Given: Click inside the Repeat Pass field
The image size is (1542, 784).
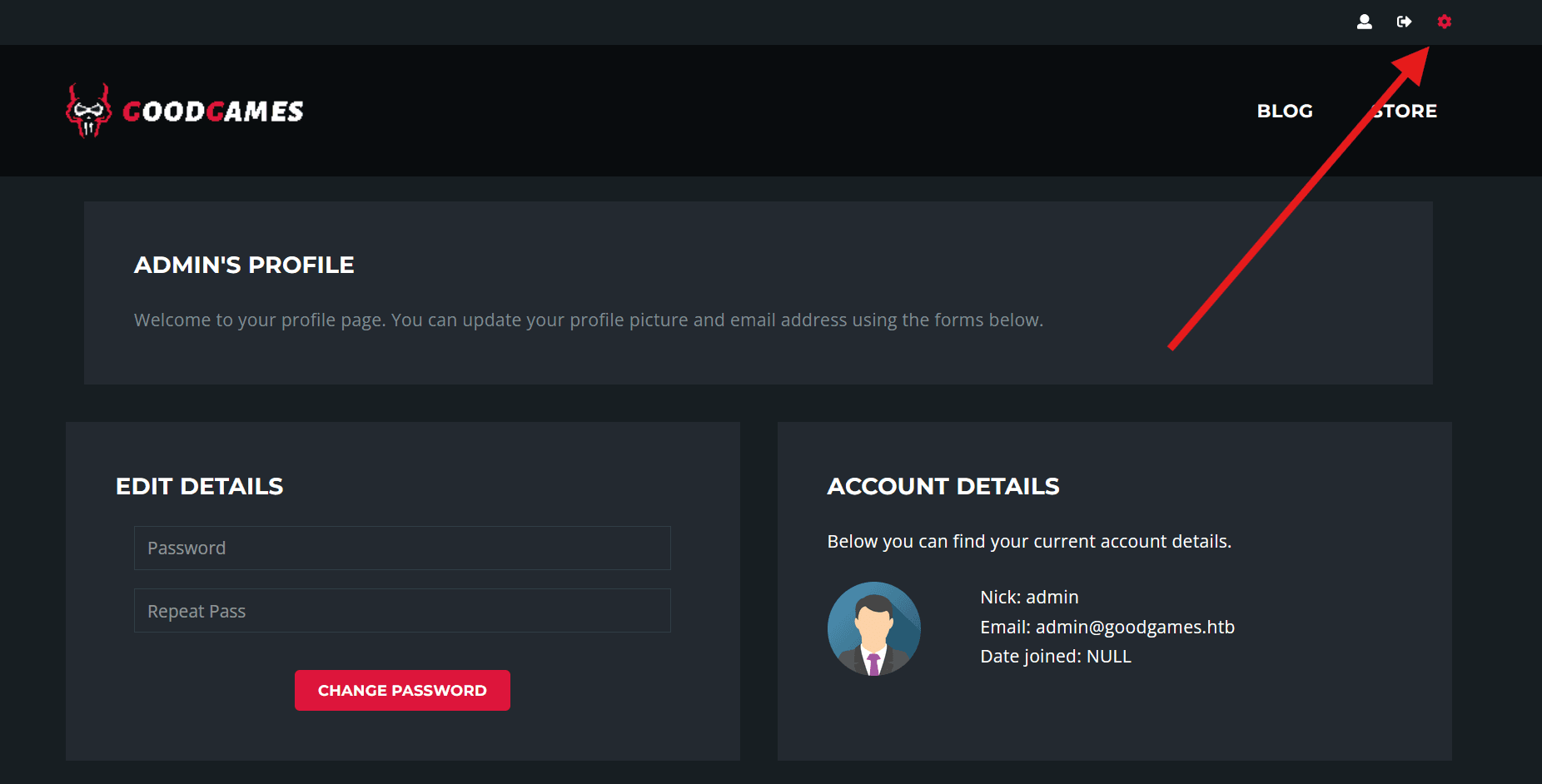Looking at the screenshot, I should point(402,610).
